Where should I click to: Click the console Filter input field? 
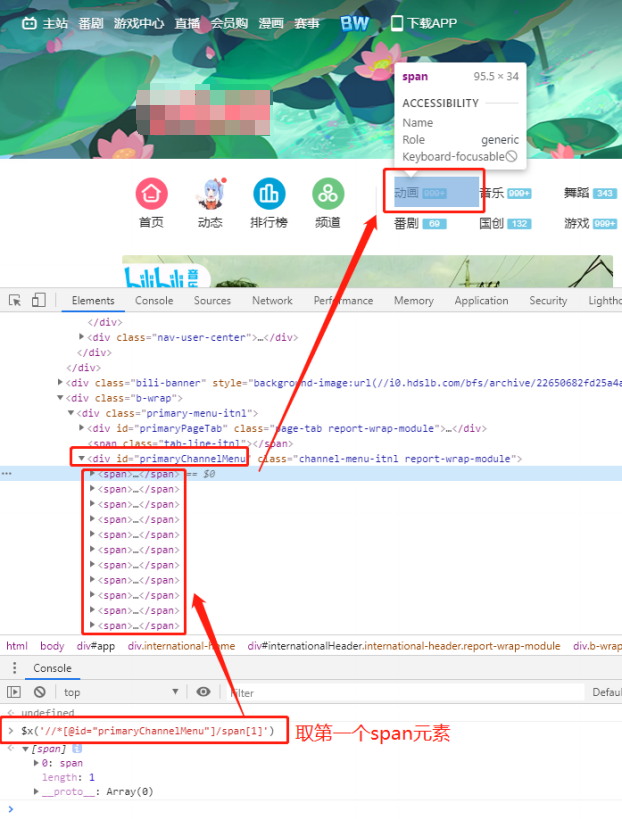click(406, 693)
